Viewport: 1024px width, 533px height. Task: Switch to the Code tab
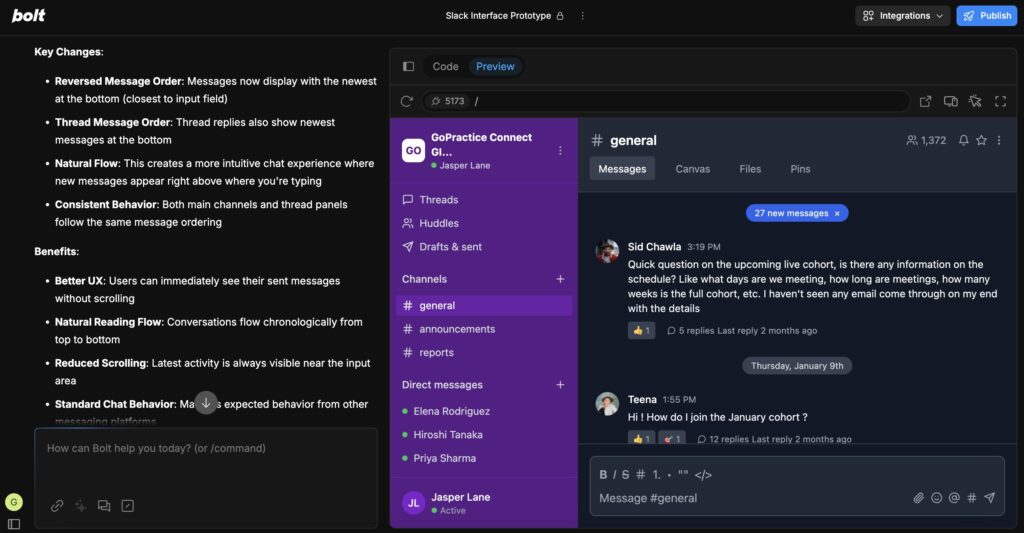coord(445,67)
